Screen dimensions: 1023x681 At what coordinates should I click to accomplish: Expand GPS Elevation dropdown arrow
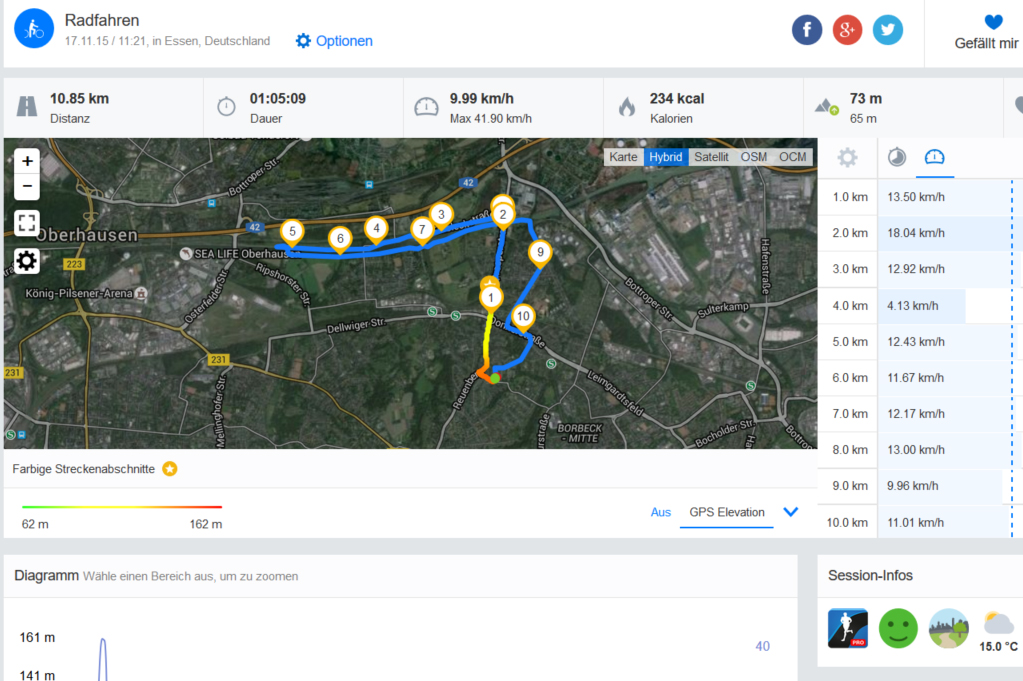790,512
